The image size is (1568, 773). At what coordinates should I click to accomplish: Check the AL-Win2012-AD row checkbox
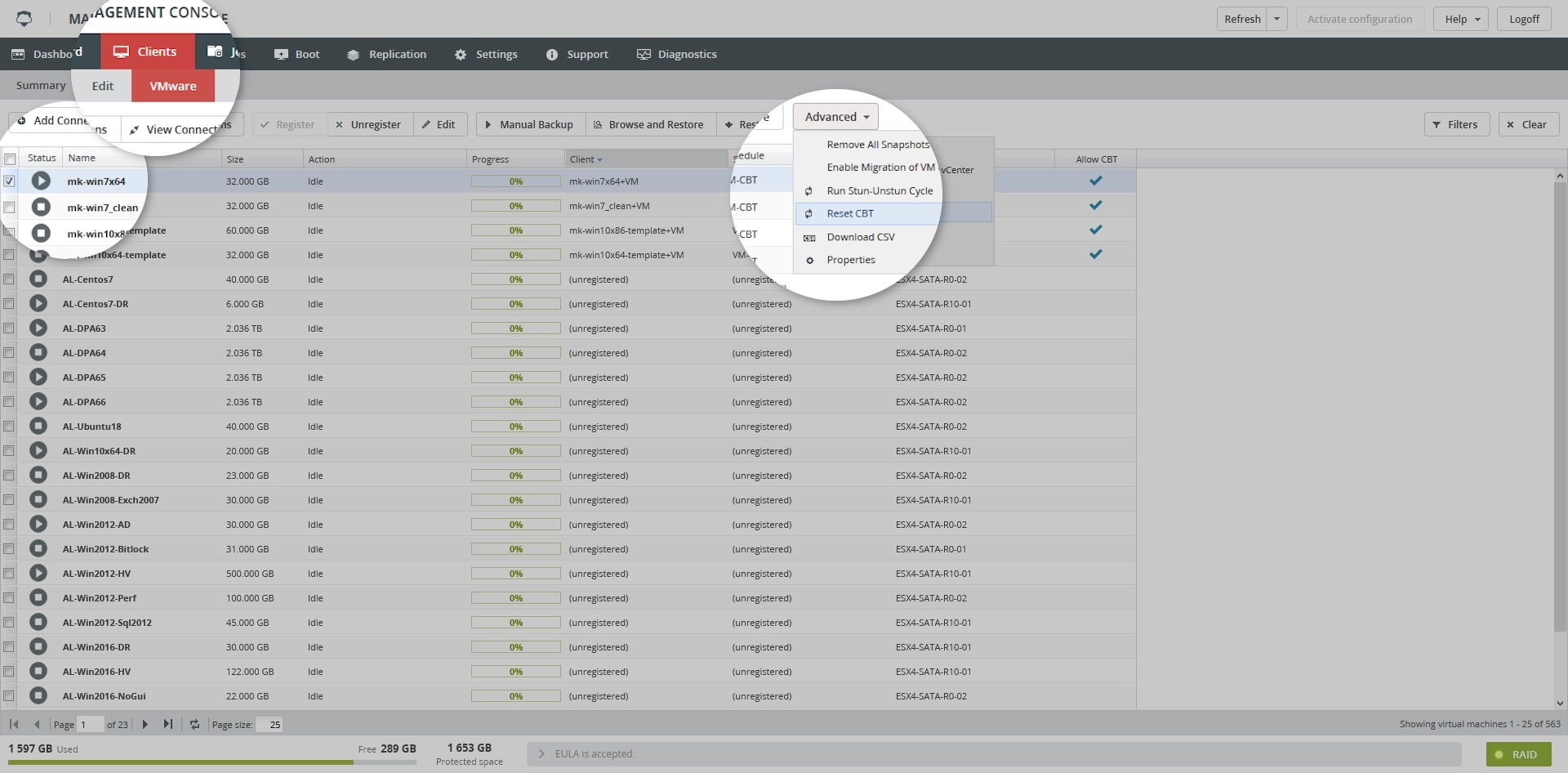[x=8, y=524]
